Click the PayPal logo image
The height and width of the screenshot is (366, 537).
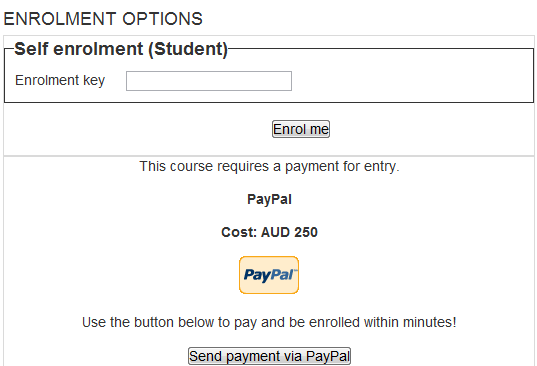pyautogui.click(x=269, y=275)
